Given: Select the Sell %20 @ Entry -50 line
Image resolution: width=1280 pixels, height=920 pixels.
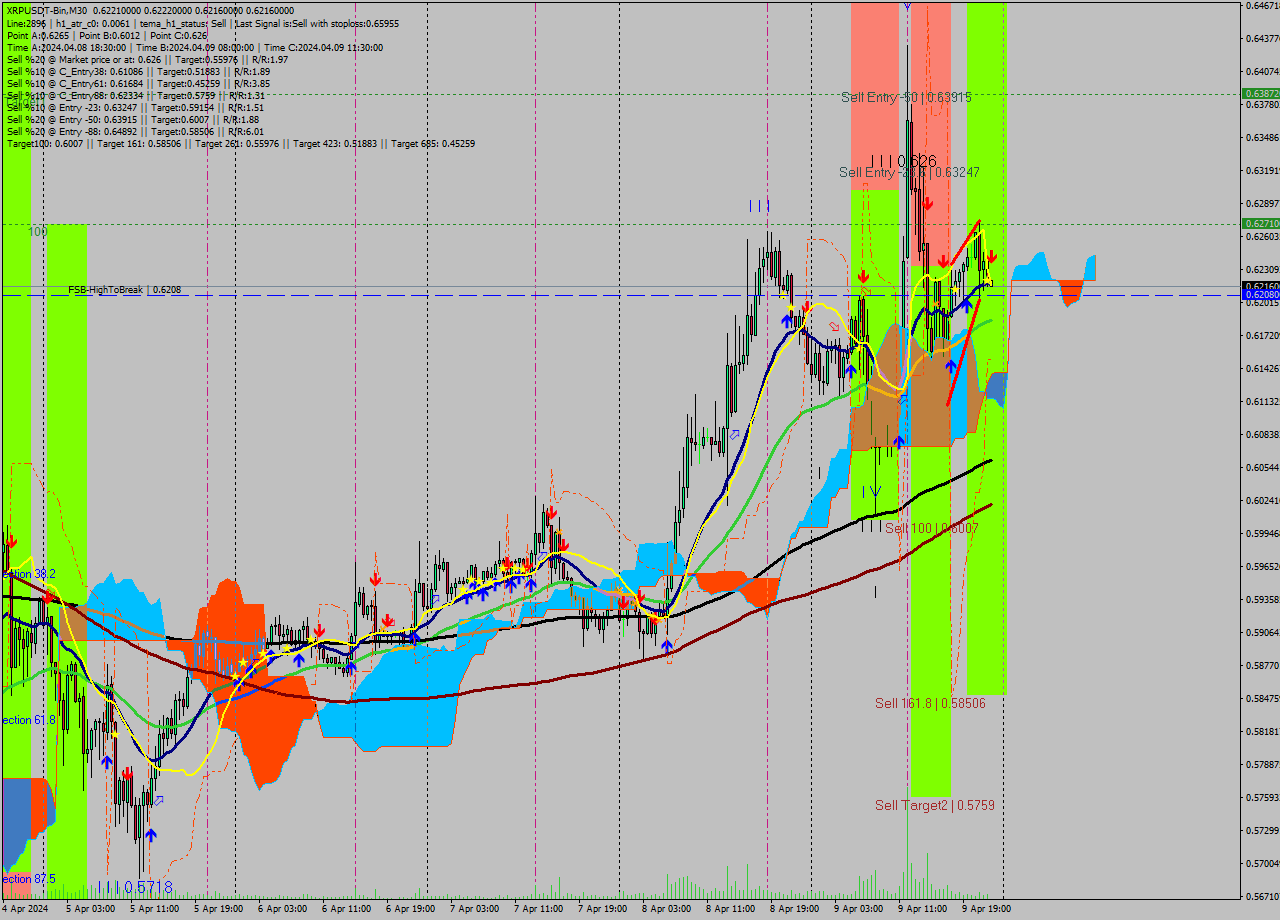Looking at the screenshot, I should [132, 119].
